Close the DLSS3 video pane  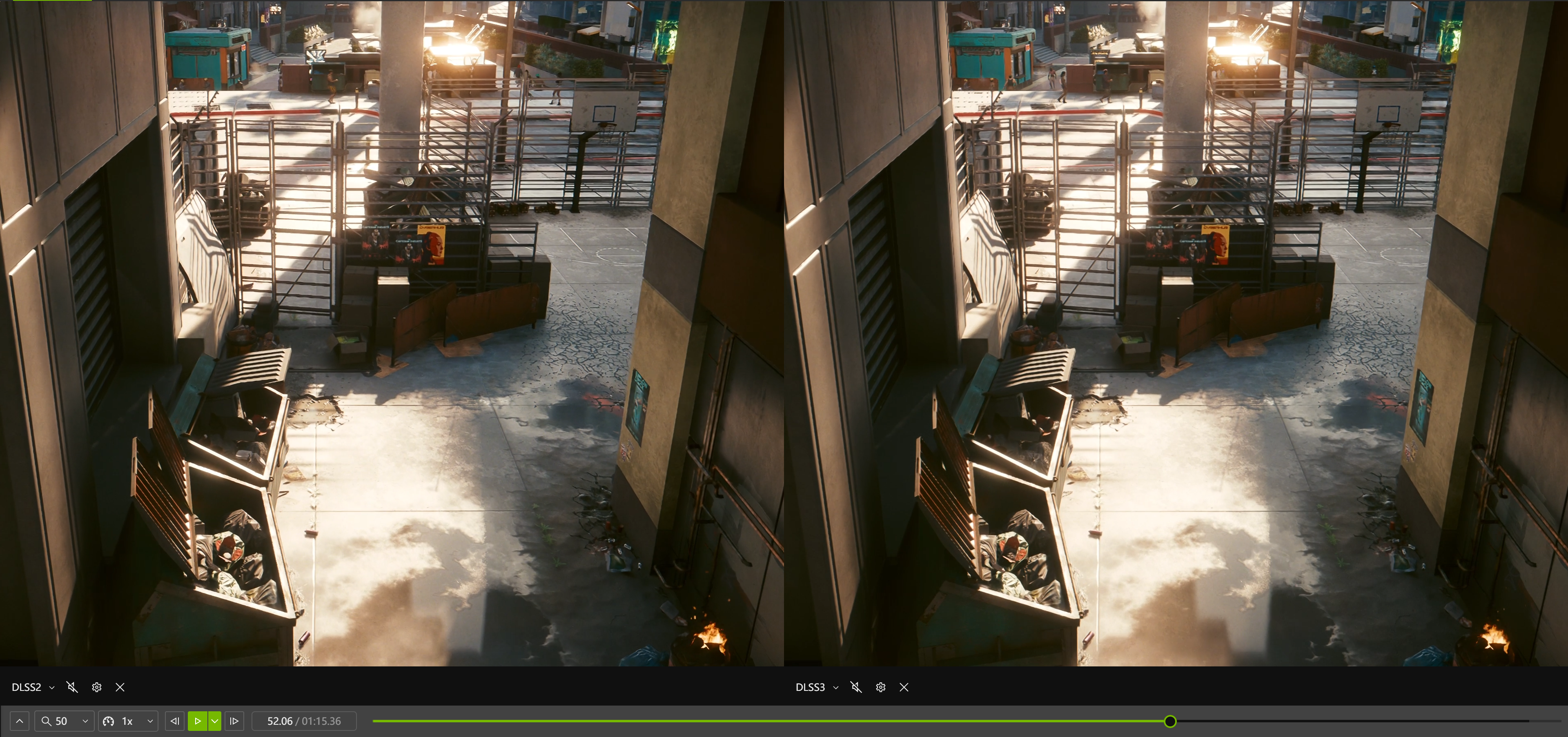(x=904, y=687)
